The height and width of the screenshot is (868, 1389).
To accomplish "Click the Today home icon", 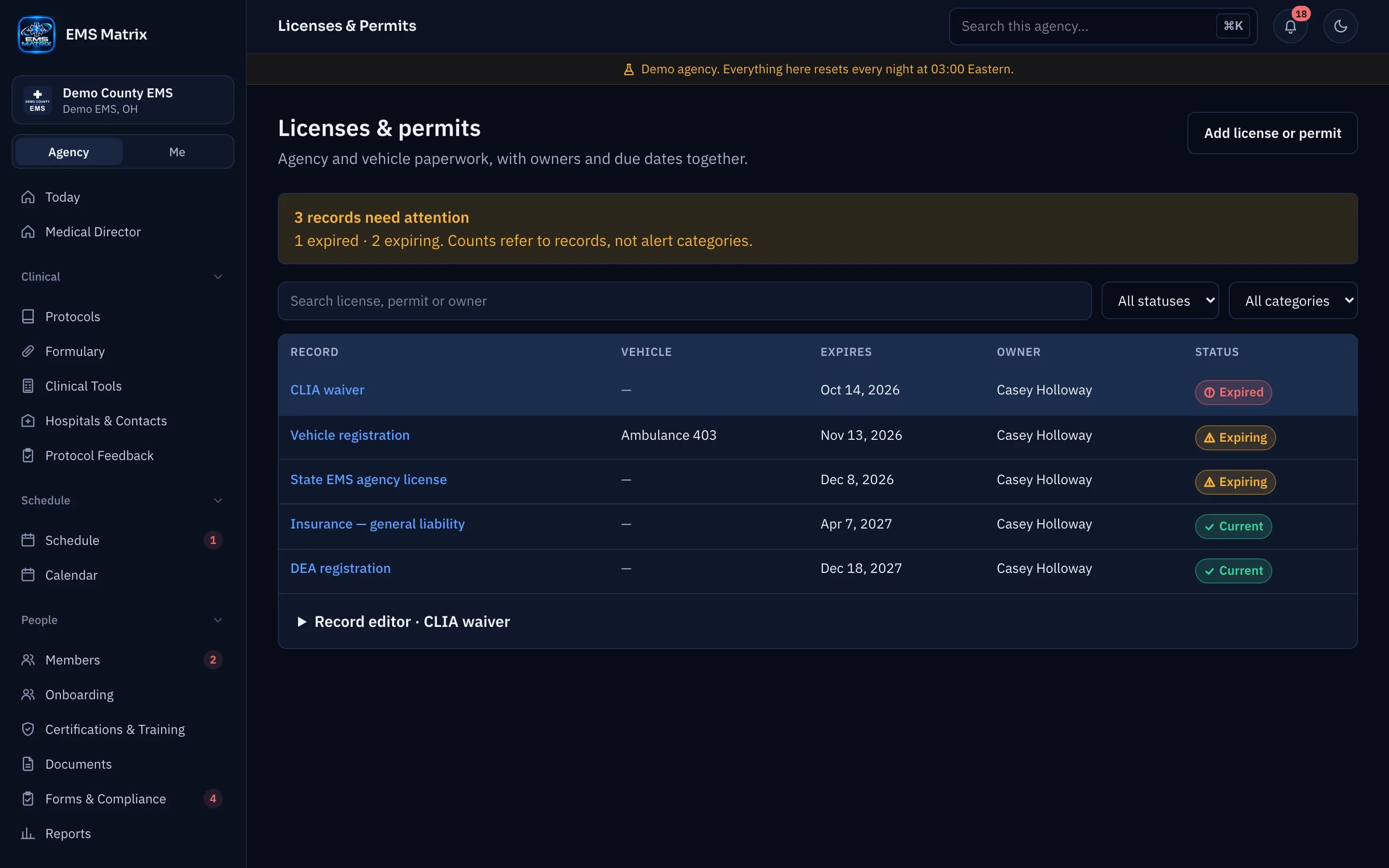I will [x=28, y=197].
